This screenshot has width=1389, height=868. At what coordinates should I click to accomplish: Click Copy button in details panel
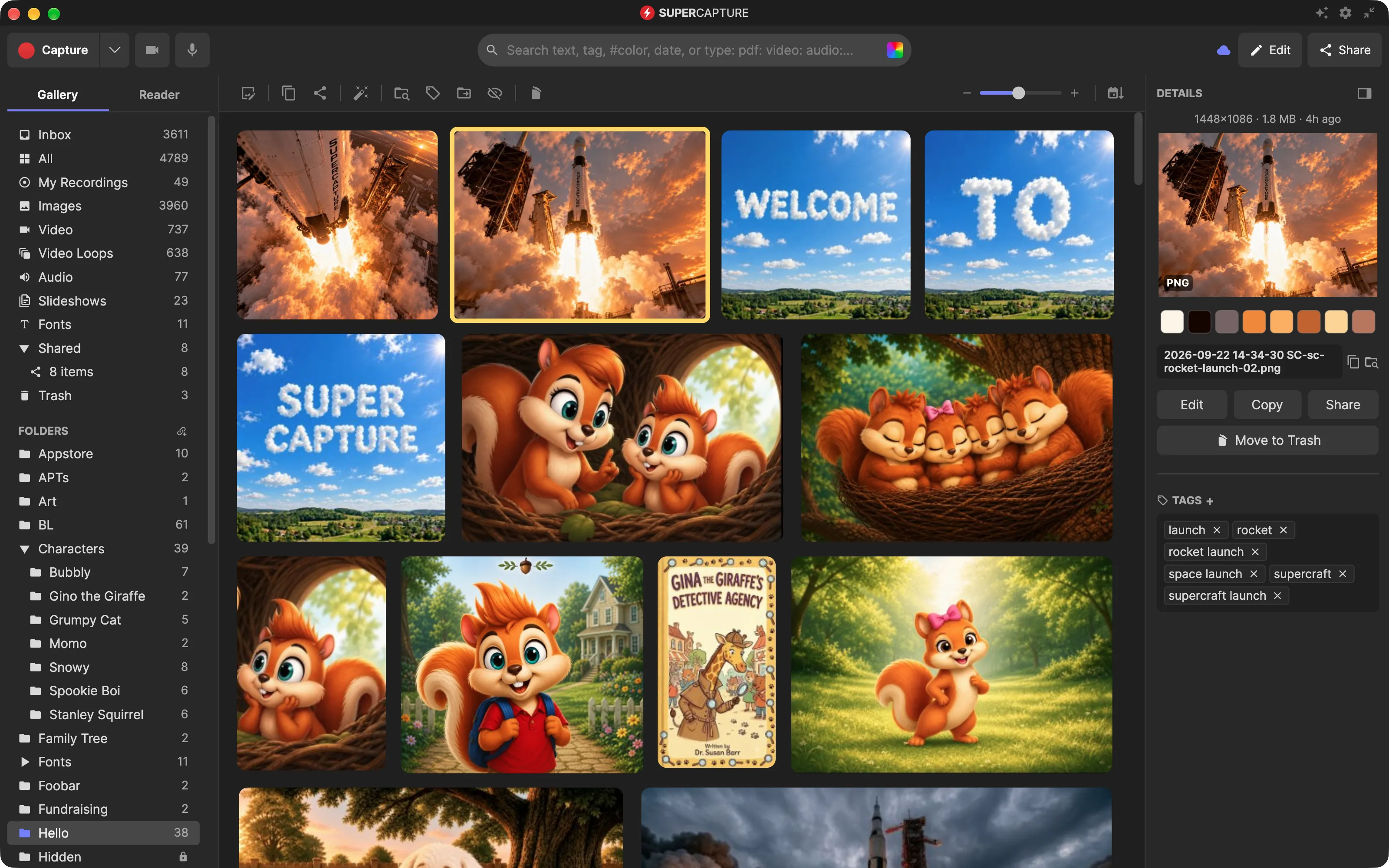coord(1267,405)
